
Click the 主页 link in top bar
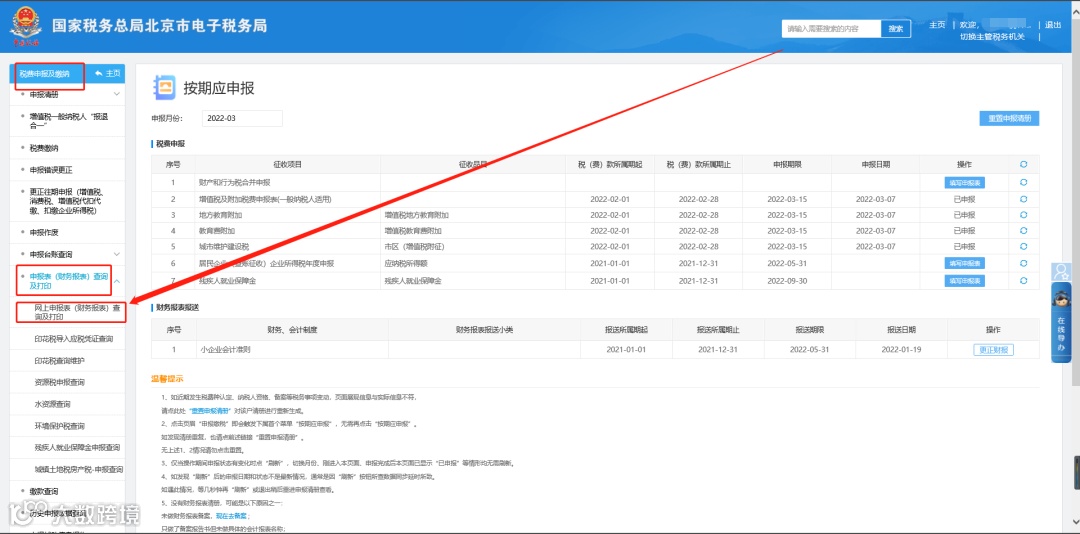(x=937, y=25)
